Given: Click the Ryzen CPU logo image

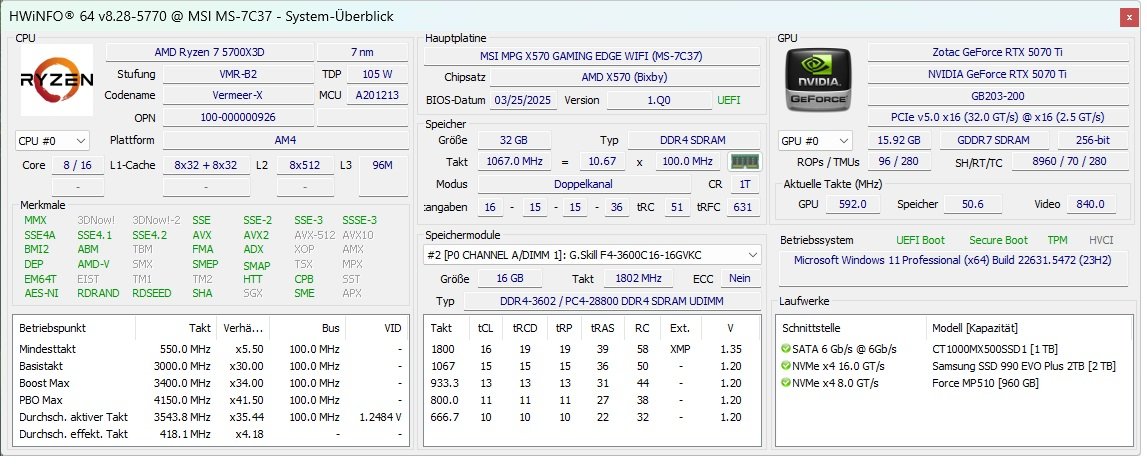Looking at the screenshot, I should (x=57, y=80).
